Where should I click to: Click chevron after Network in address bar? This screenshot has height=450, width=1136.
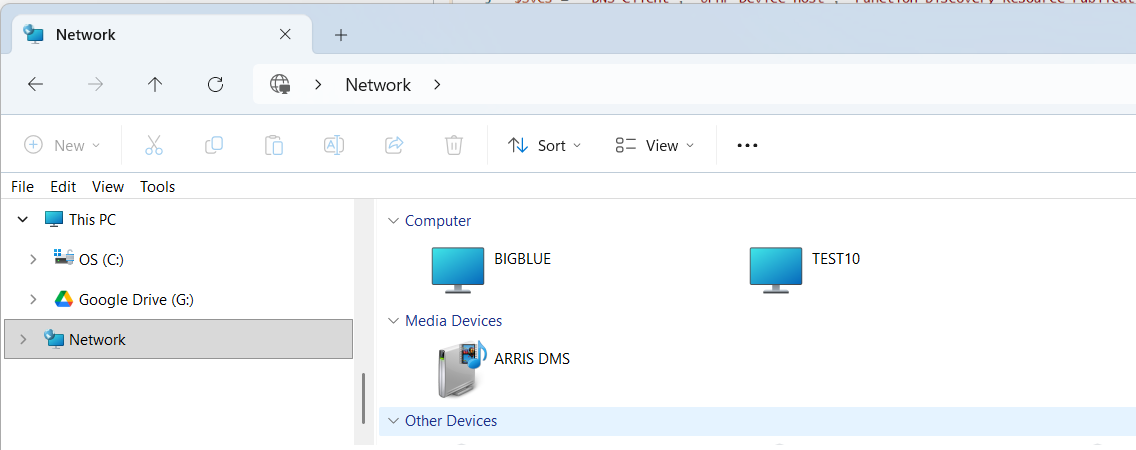[x=437, y=85]
